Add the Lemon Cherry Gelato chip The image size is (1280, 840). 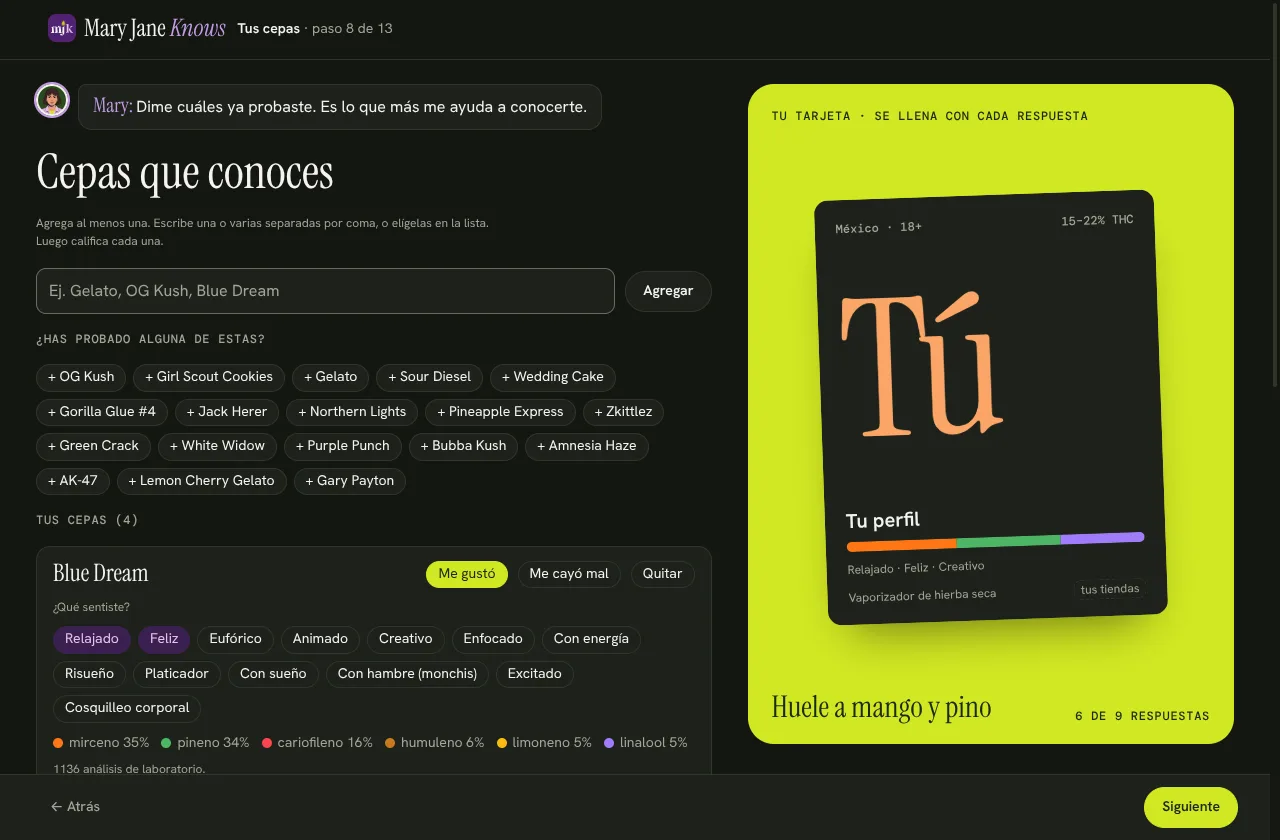coord(201,481)
